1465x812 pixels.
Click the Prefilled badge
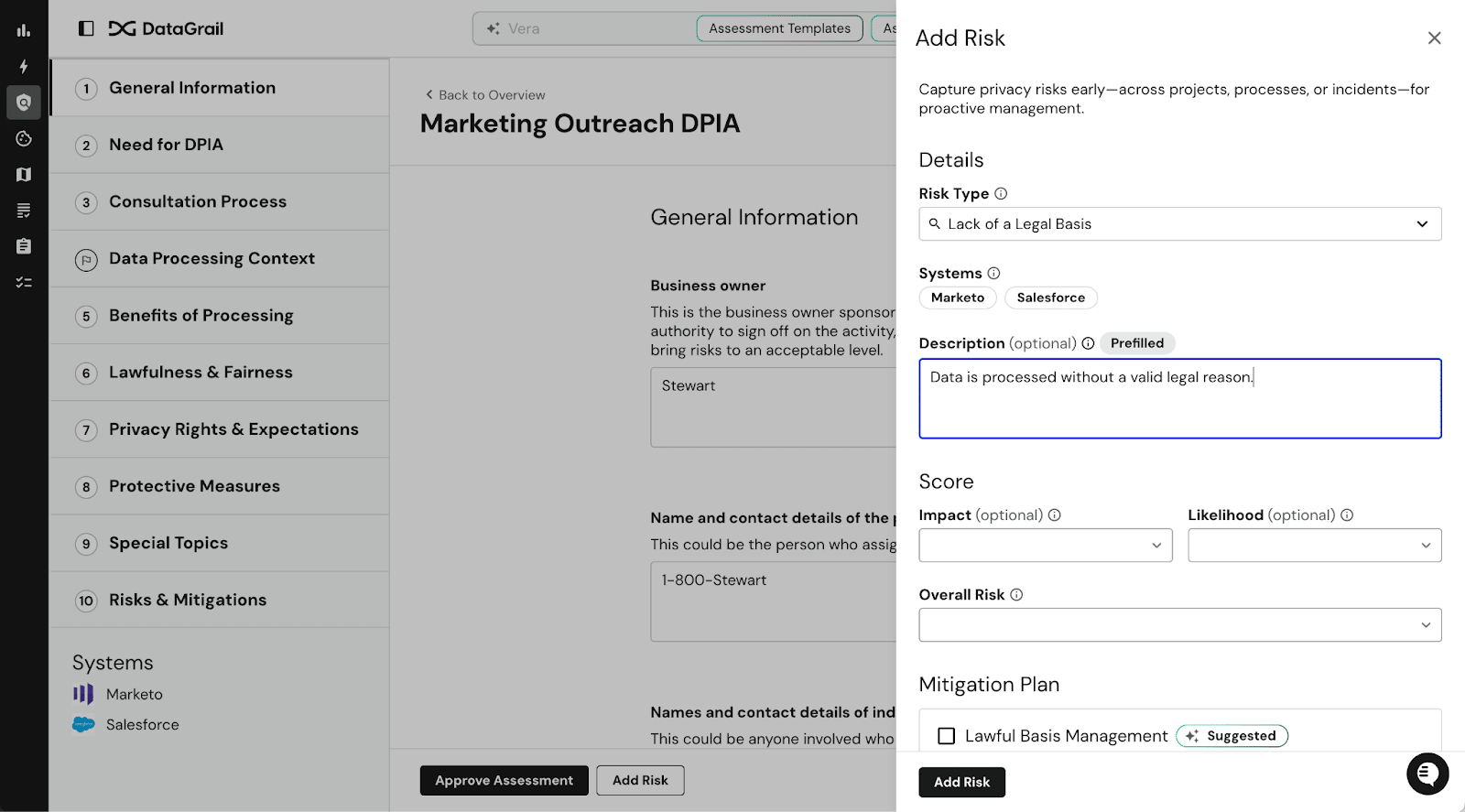tap(1137, 343)
